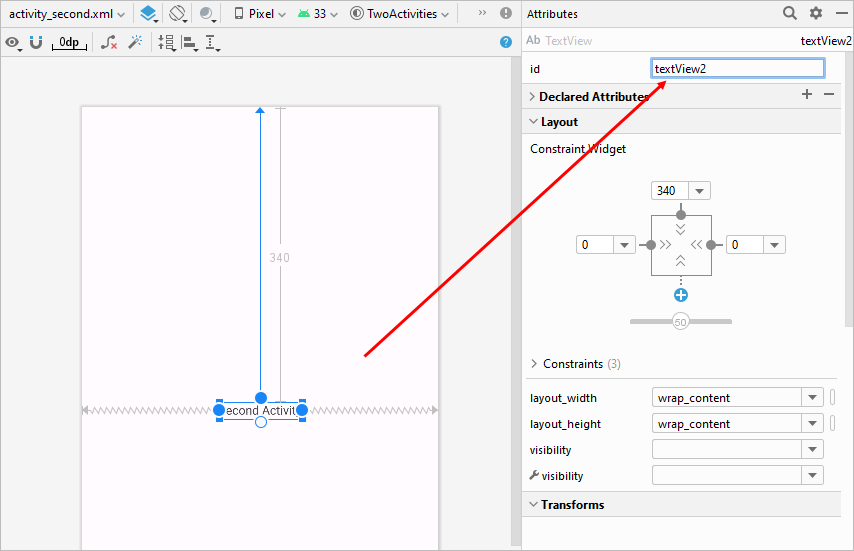Image resolution: width=854 pixels, height=551 pixels.
Task: Open the Guidelines tool icon
Action: pos(212,43)
